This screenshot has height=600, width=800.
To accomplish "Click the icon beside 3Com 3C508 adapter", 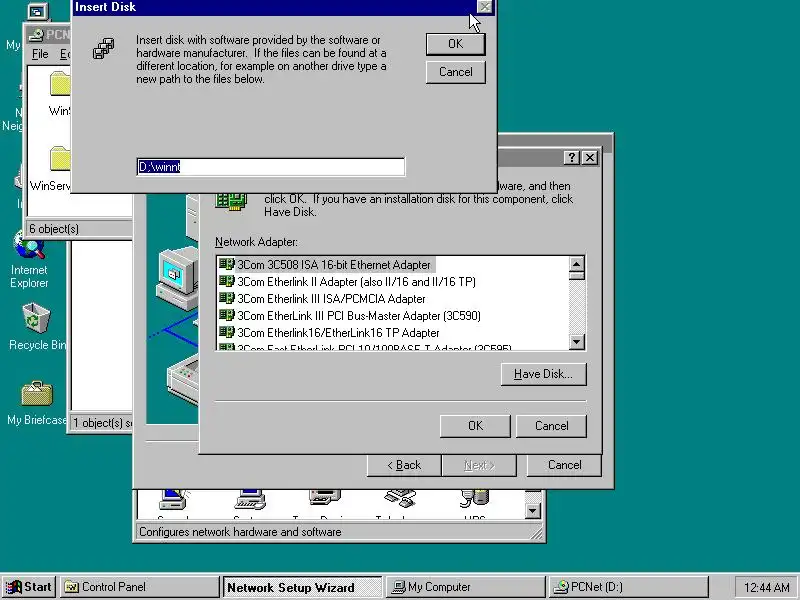I will tap(227, 264).
